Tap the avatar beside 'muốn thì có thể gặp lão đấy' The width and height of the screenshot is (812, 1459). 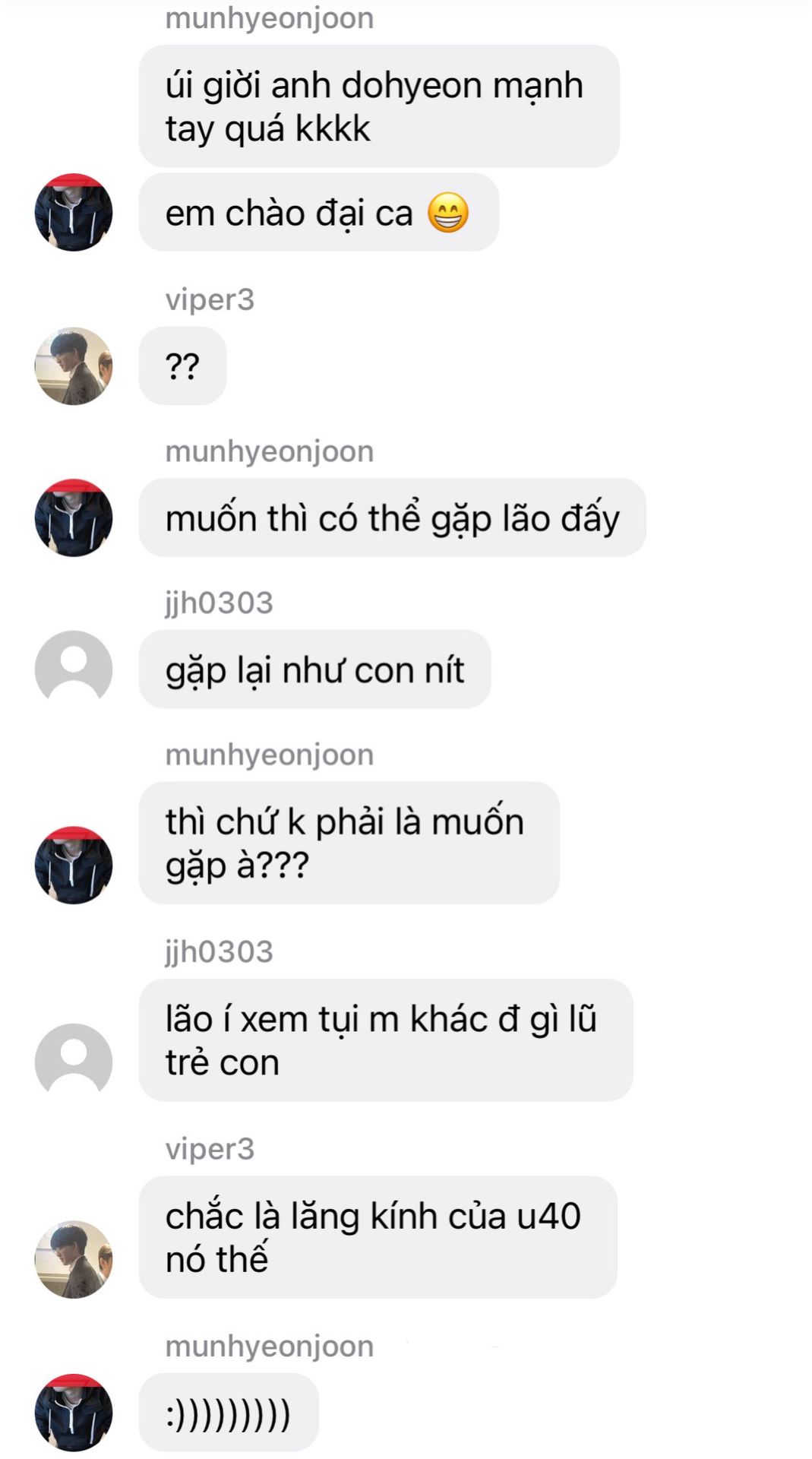(74, 517)
